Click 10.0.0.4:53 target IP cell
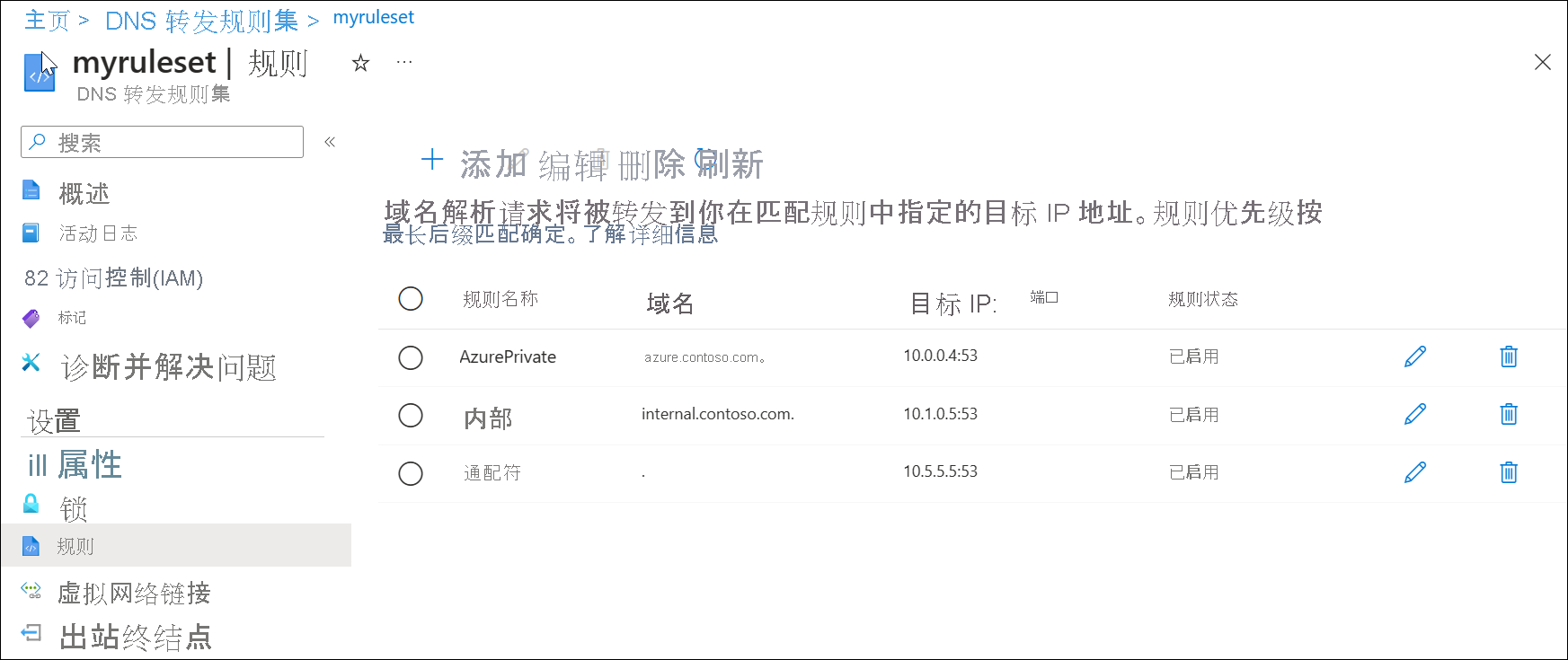Viewport: 1568px width, 660px height. click(x=941, y=356)
